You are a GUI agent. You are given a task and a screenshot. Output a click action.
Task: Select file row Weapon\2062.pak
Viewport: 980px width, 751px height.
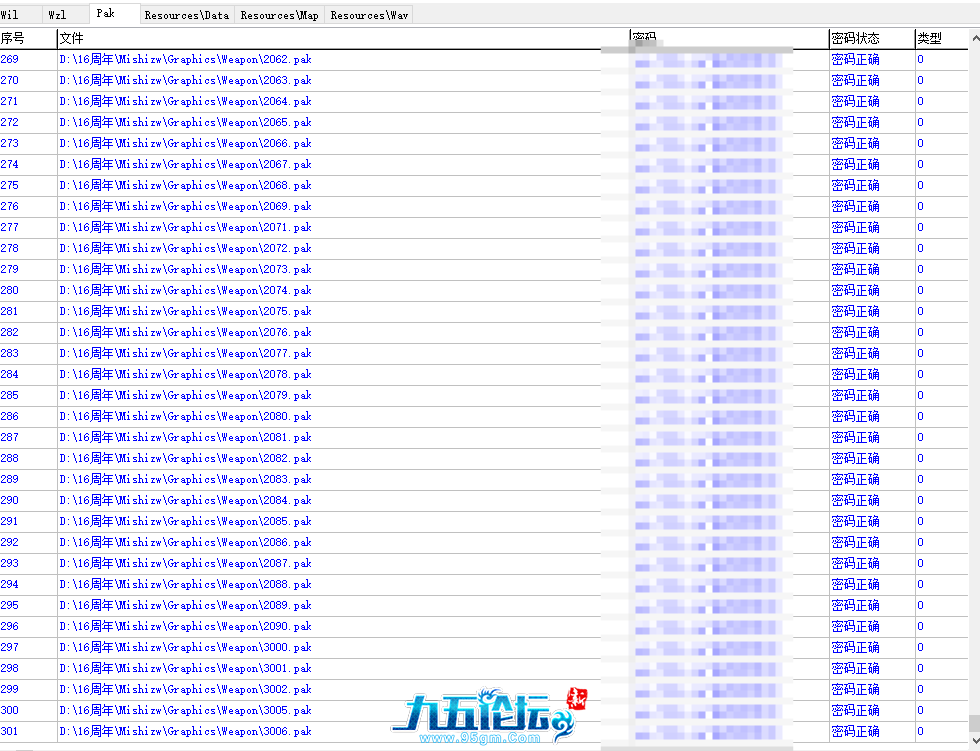(x=484, y=59)
